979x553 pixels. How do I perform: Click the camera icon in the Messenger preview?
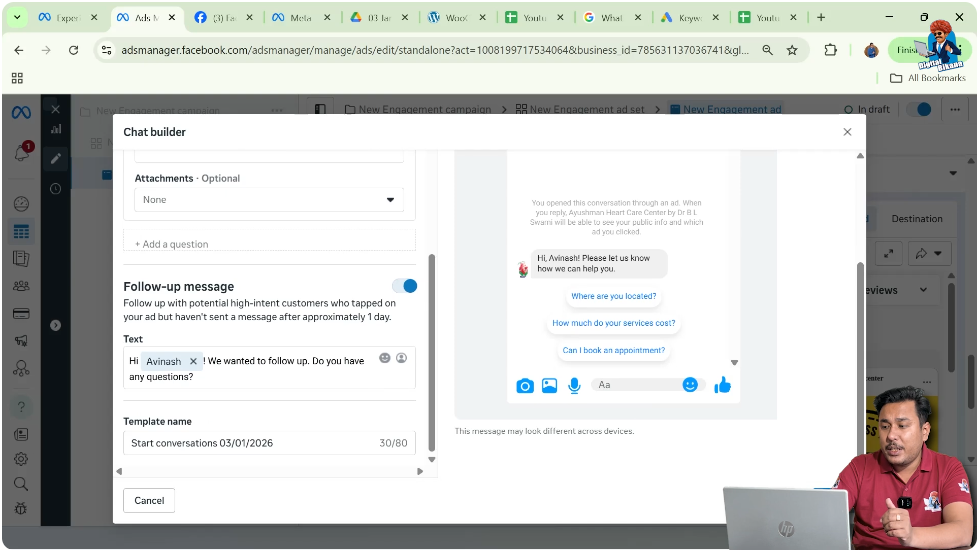pos(525,386)
